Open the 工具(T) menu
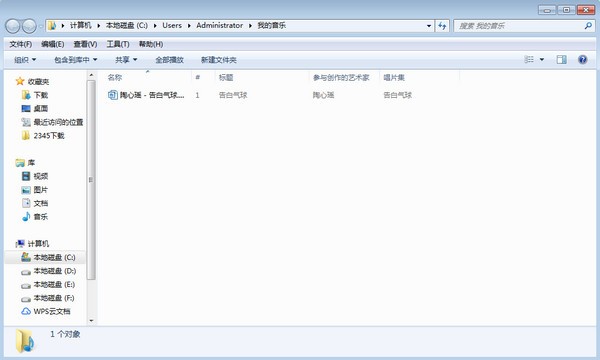 pyautogui.click(x=117, y=44)
